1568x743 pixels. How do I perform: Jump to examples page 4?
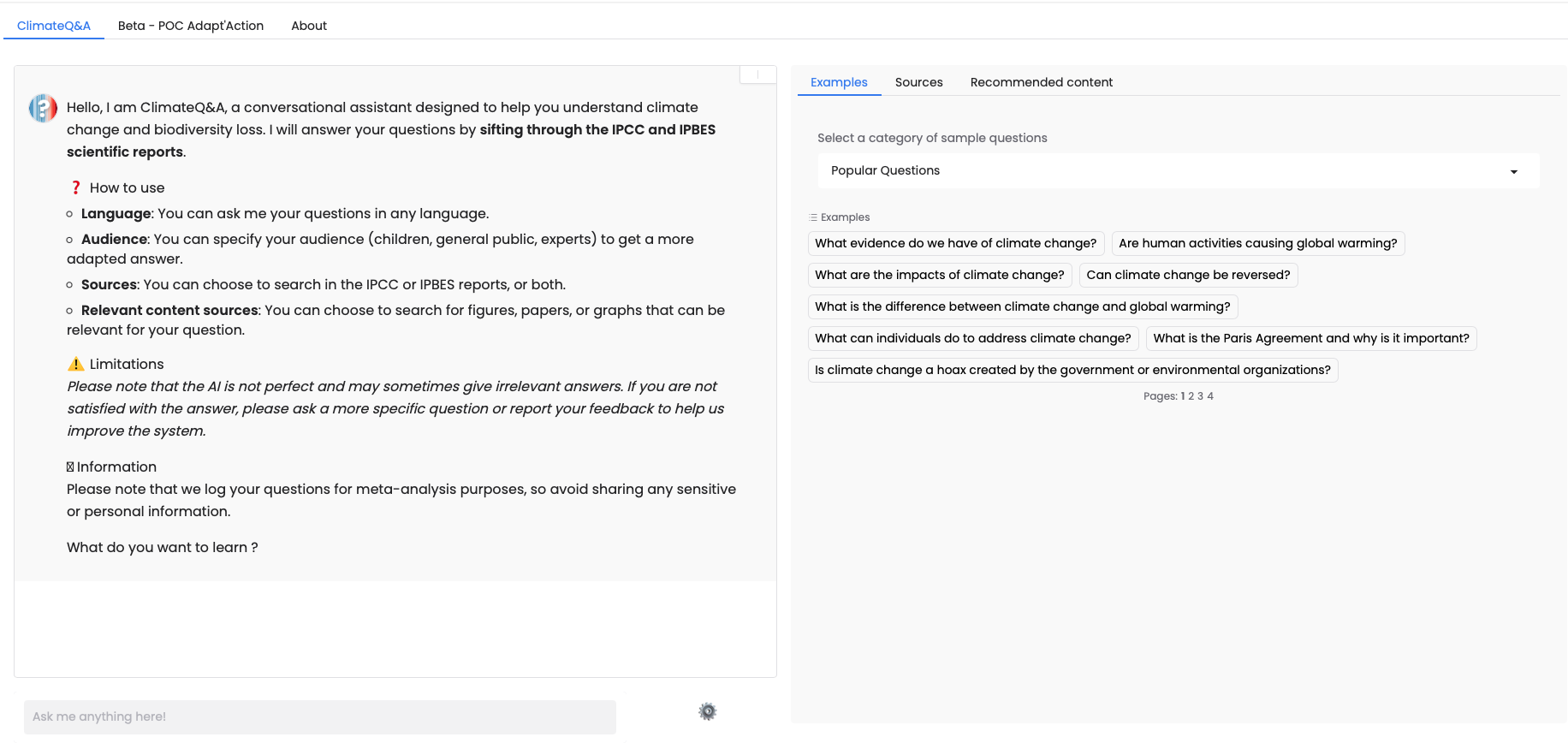click(x=1210, y=396)
